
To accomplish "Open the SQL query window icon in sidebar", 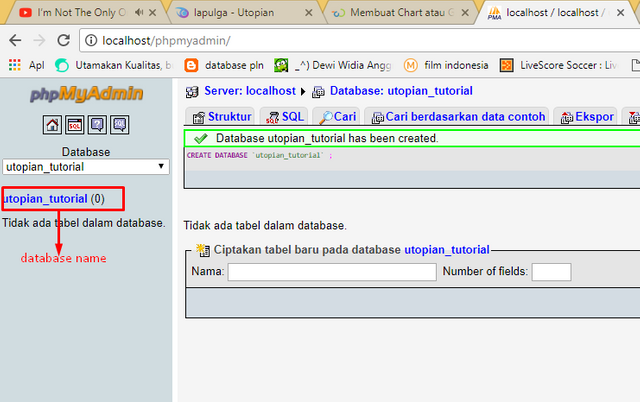I will [x=75, y=124].
